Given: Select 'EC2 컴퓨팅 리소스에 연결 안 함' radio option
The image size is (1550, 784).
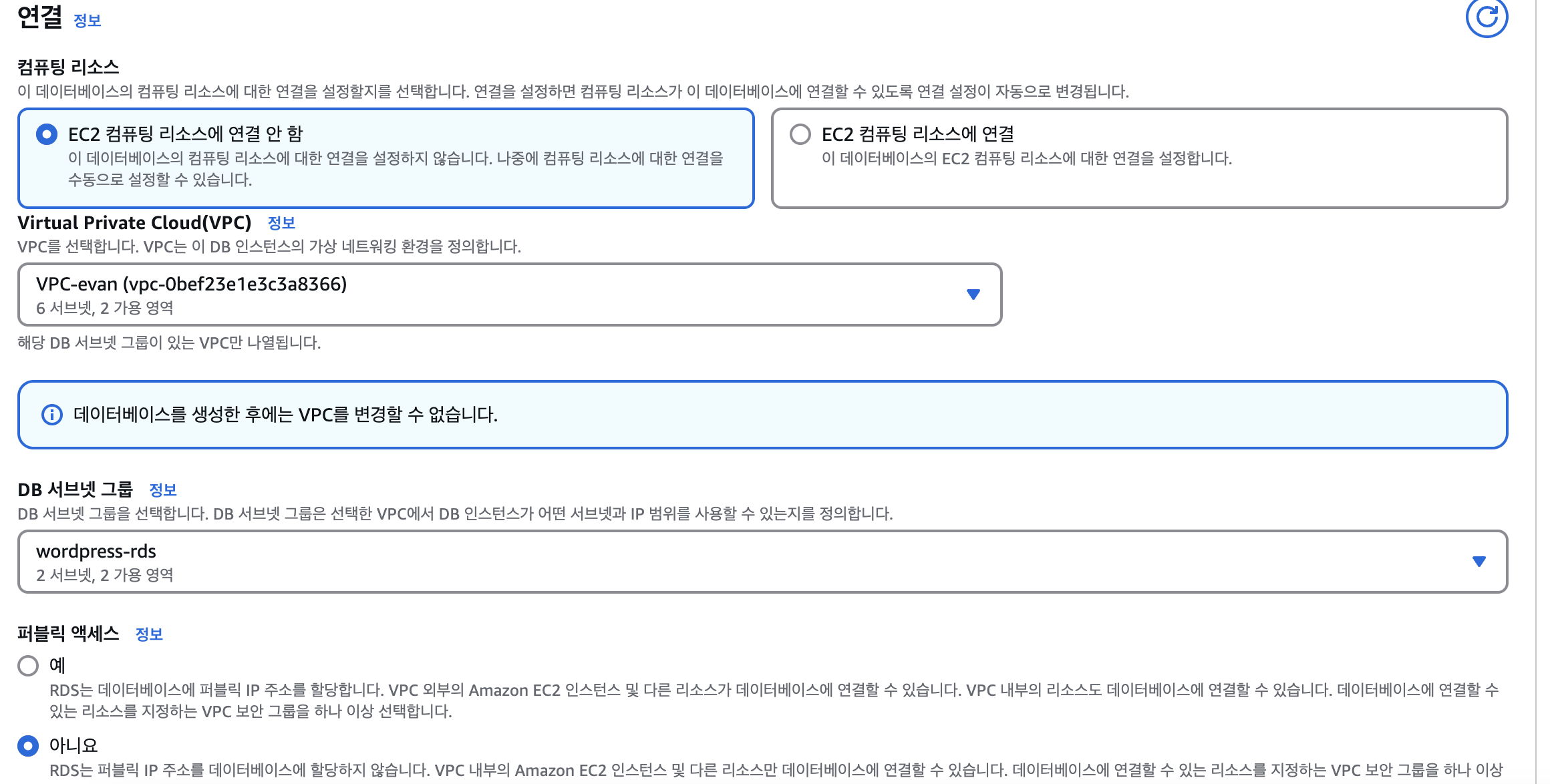Looking at the screenshot, I should [47, 134].
